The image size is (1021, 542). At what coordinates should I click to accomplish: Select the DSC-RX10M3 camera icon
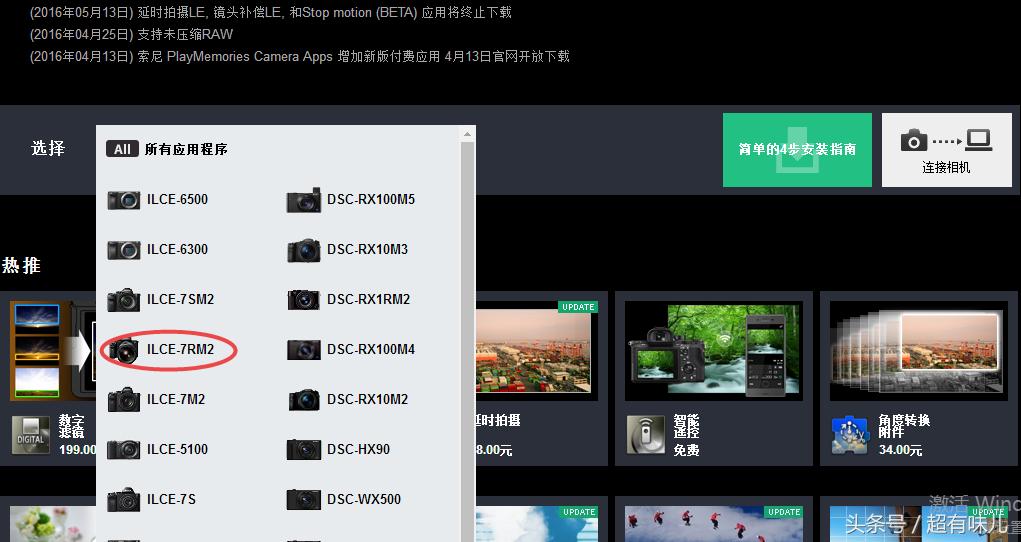(304, 250)
